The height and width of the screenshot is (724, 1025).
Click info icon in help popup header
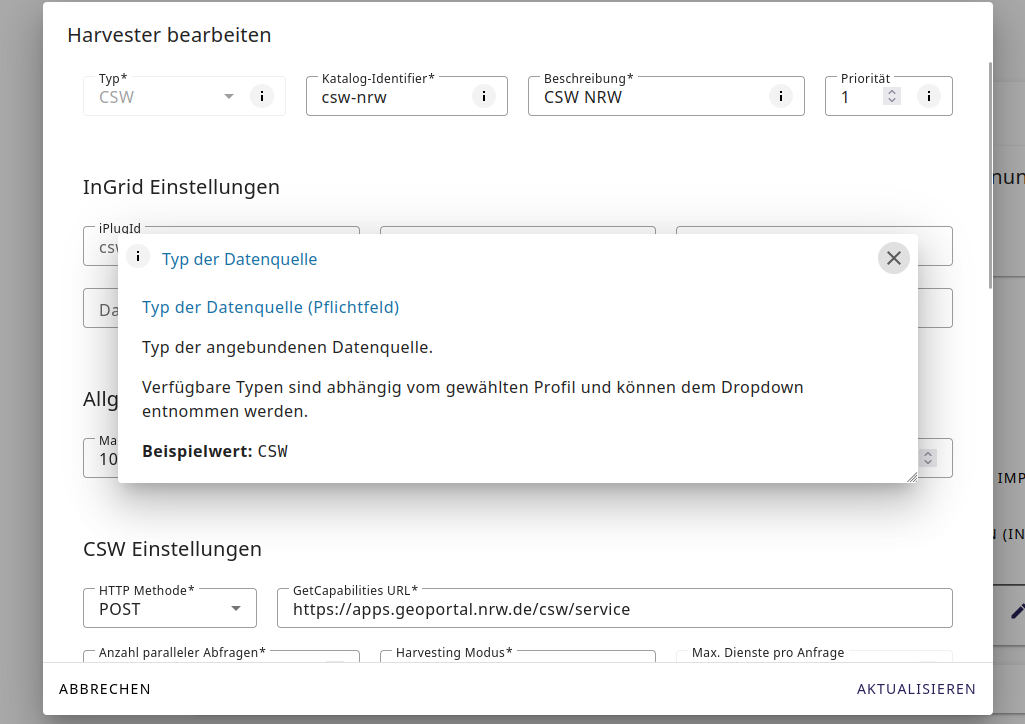138,256
